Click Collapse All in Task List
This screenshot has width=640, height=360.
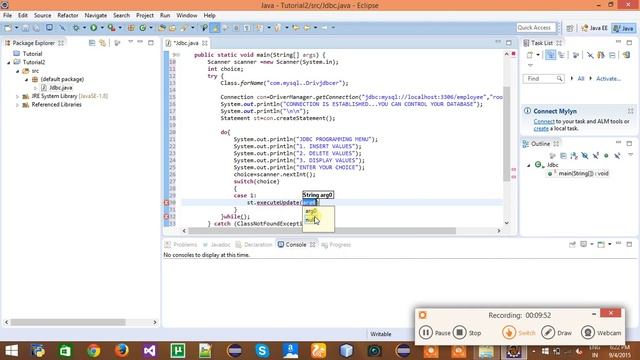[x=612, y=55]
